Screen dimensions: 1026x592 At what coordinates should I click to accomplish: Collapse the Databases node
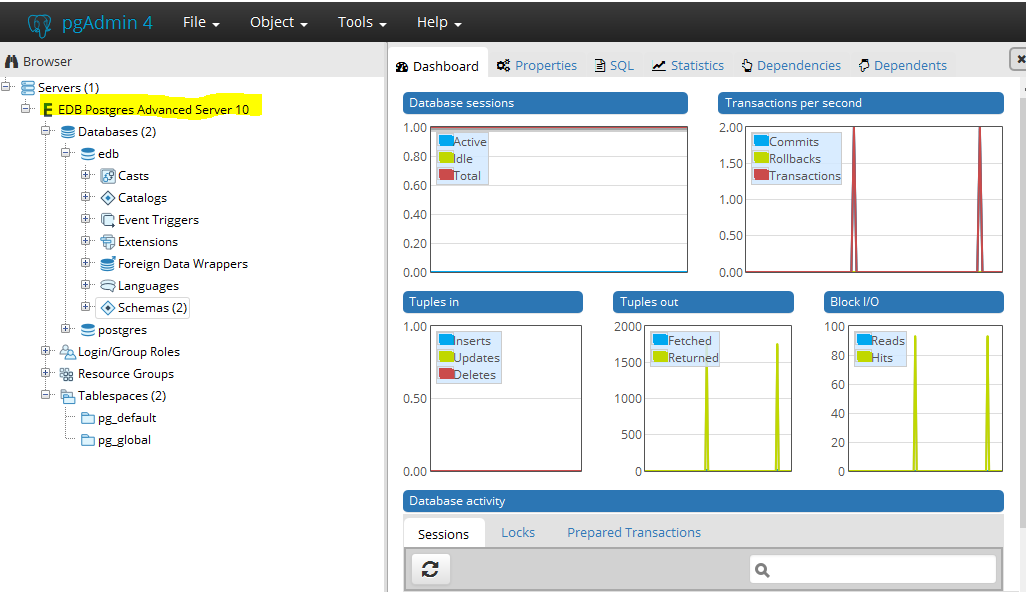tap(46, 130)
